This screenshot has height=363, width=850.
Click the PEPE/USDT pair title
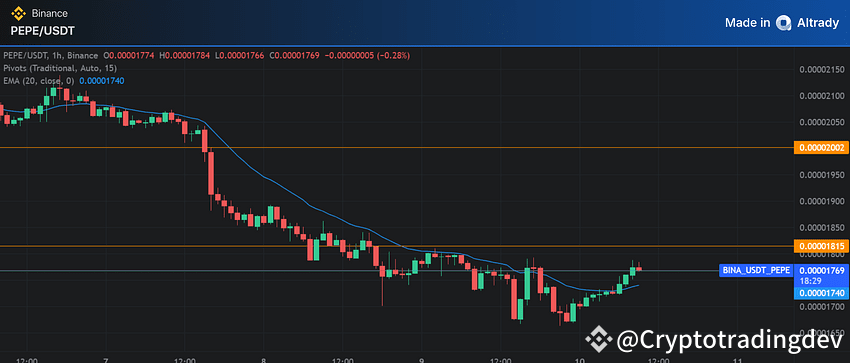(43, 31)
